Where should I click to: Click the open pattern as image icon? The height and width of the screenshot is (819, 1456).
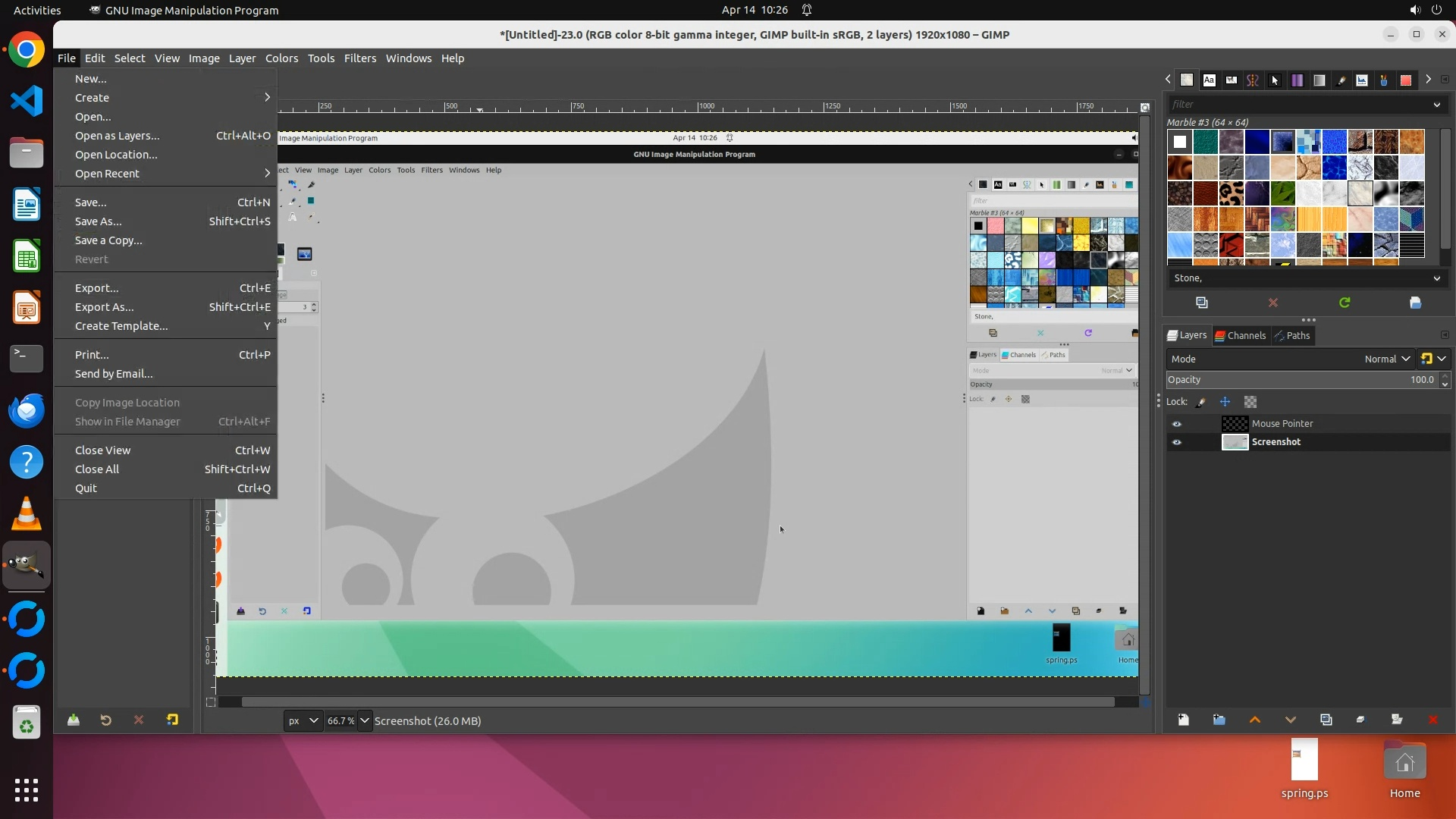1415,303
